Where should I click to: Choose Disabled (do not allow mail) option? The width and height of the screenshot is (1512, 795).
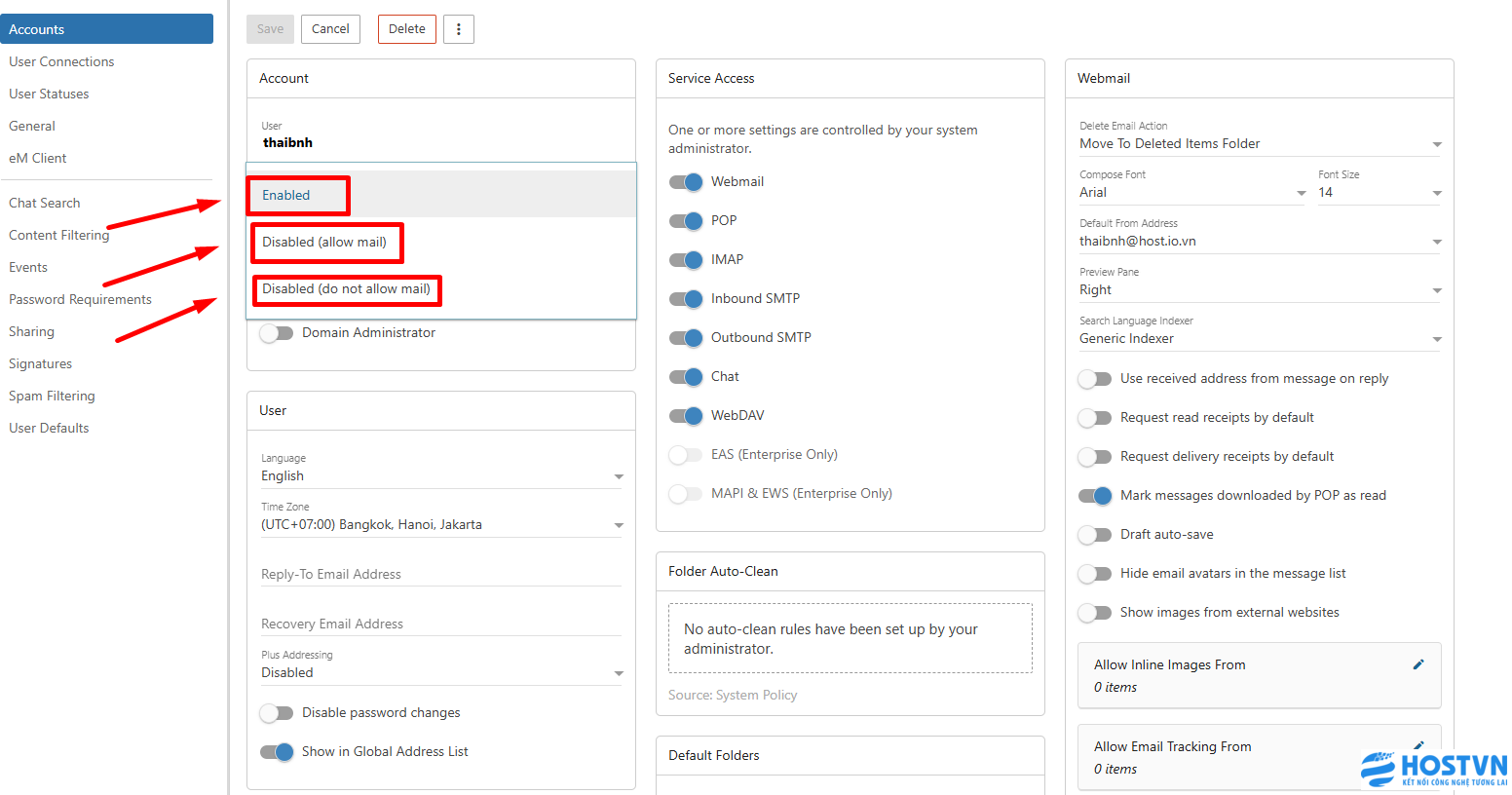click(346, 289)
